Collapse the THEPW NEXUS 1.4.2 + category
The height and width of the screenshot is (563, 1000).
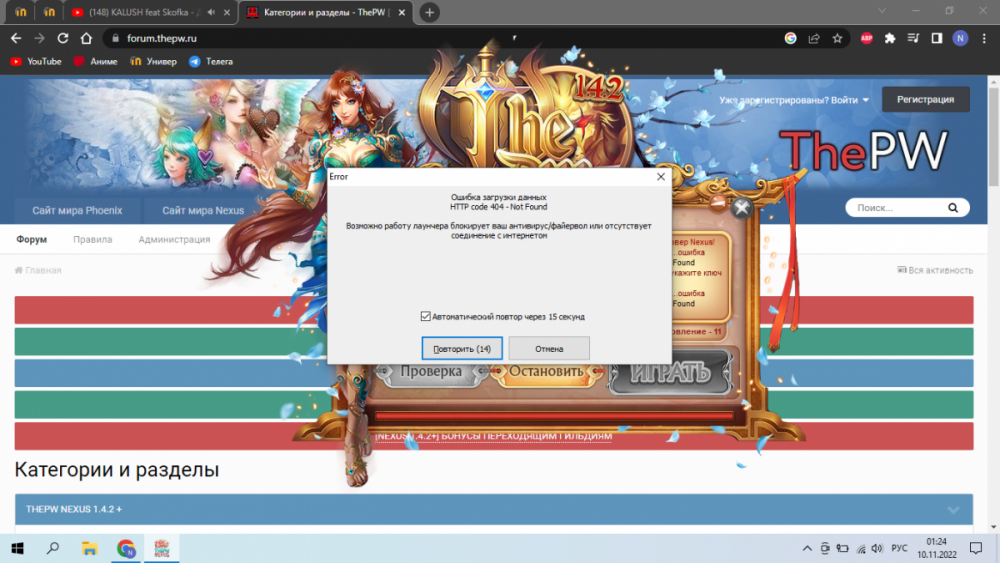pos(952,509)
